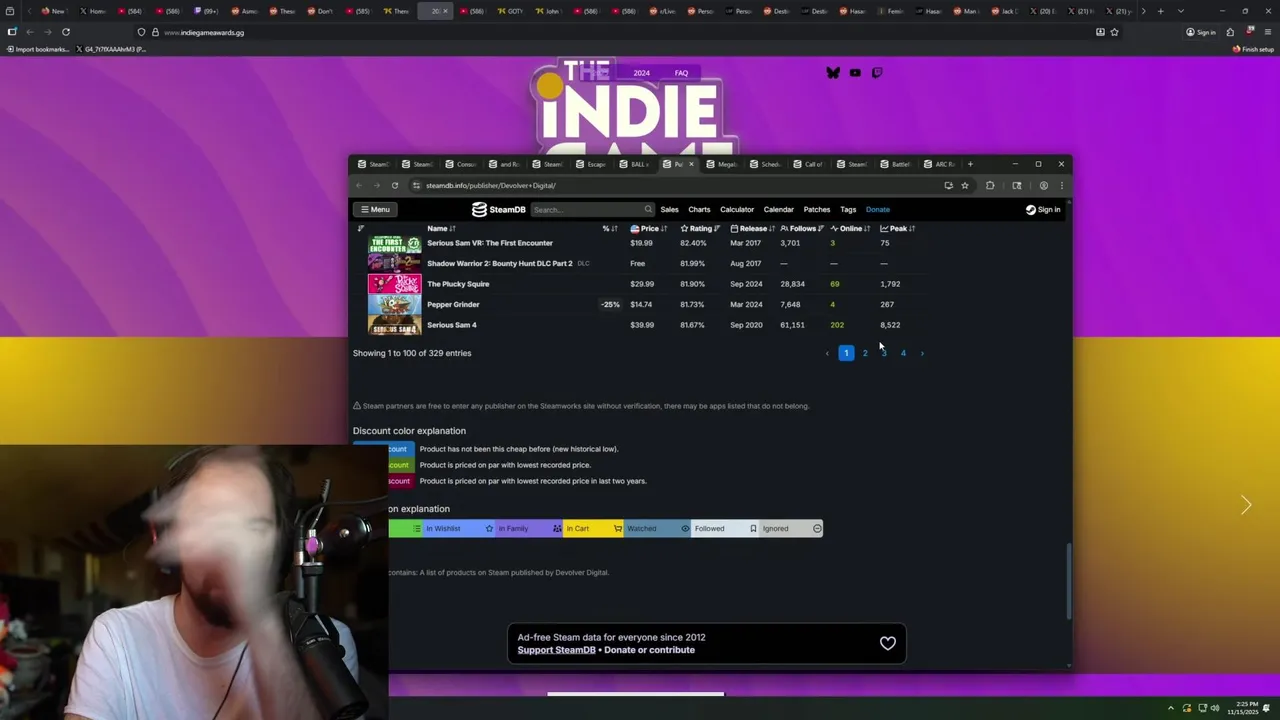This screenshot has height=720, width=1280.
Task: Open the front browser's three-dot menu
Action: (x=1062, y=185)
